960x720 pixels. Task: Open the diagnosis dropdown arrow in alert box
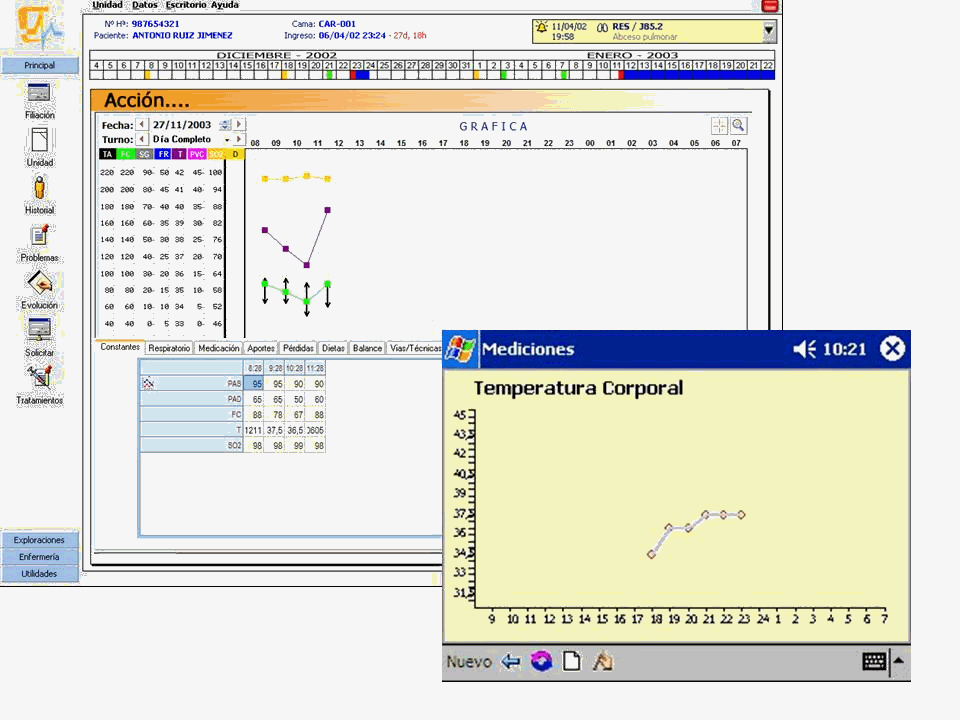(x=768, y=31)
